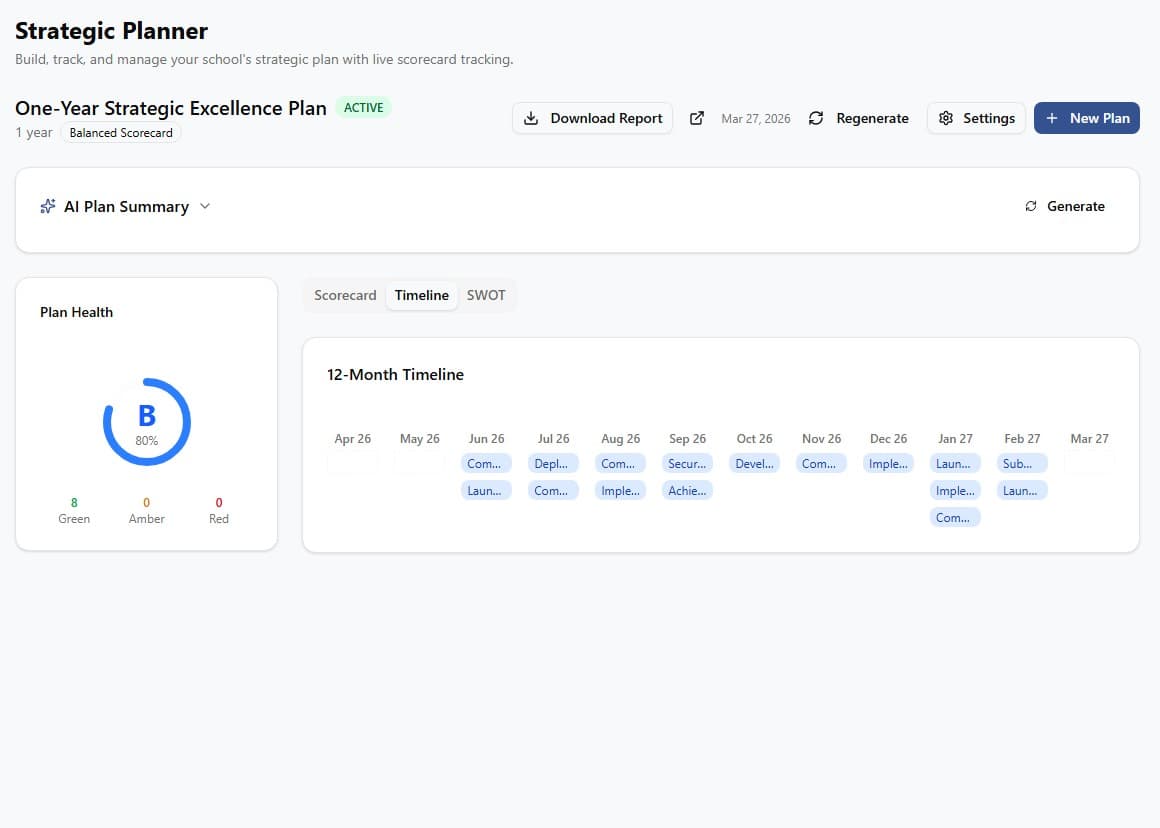
Task: Open the Jul 26 'Com...' milestone
Action: (553, 491)
